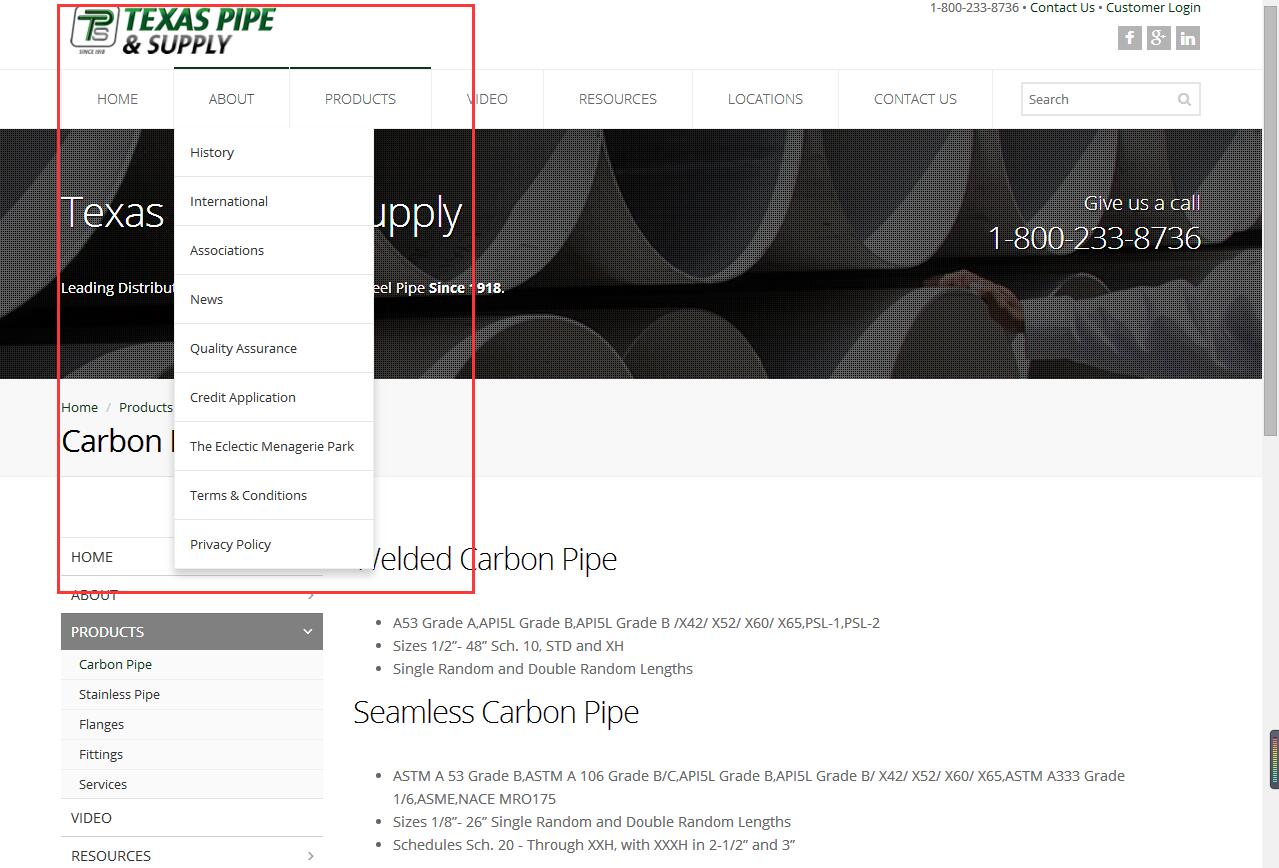Screen dimensions: 1279x868
Task: Open HOME in the left sidebar
Action: [x=92, y=557]
